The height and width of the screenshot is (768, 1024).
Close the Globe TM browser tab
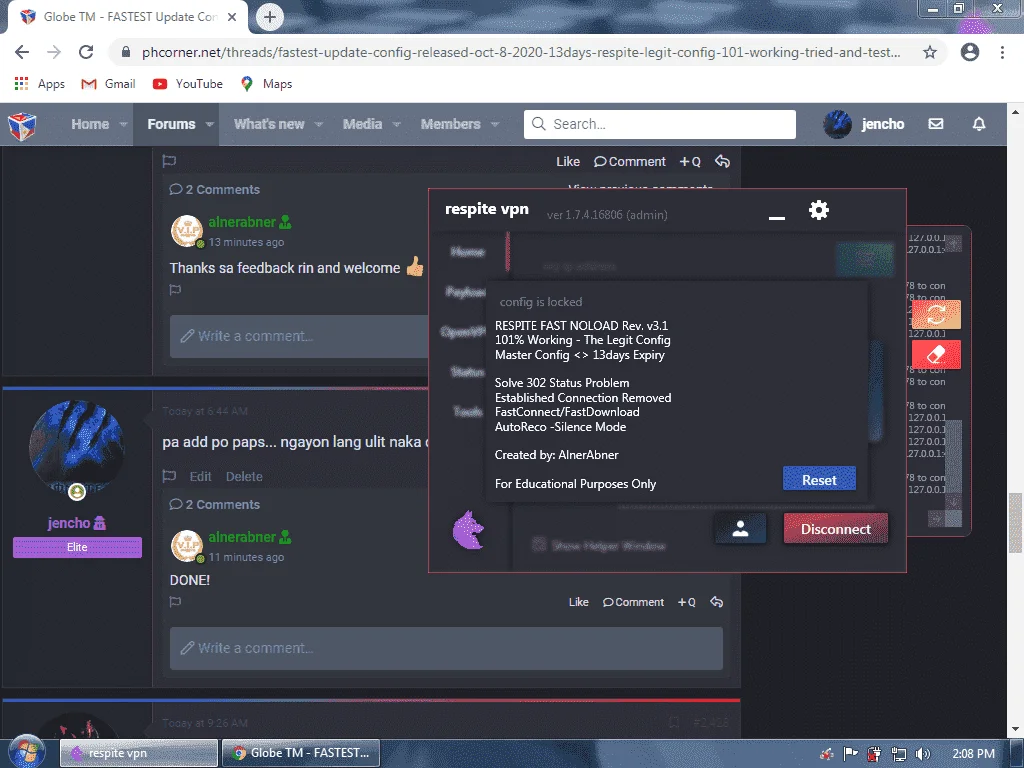[x=232, y=17]
